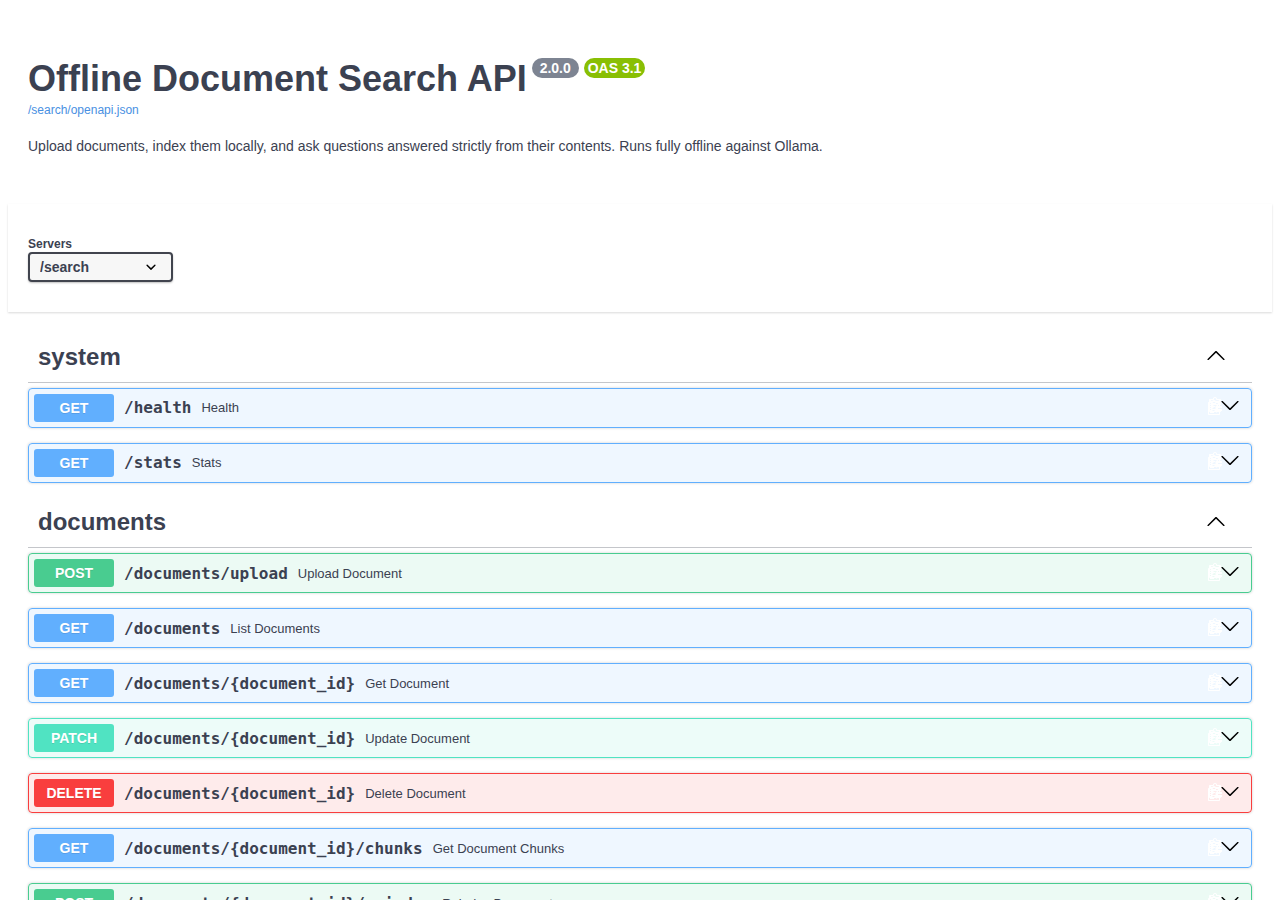Image resolution: width=1280 pixels, height=900 pixels.
Task: Open the Servers /search dropdown
Action: tap(100, 267)
